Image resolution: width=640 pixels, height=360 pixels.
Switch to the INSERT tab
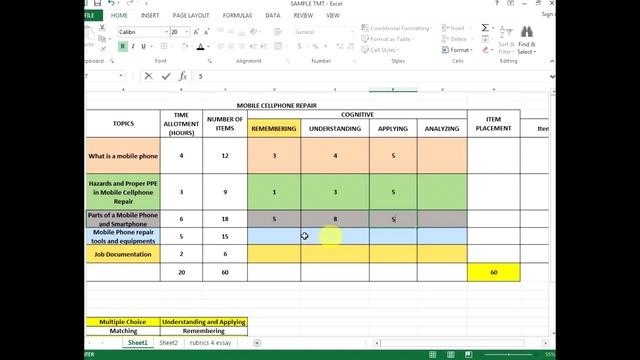click(150, 16)
